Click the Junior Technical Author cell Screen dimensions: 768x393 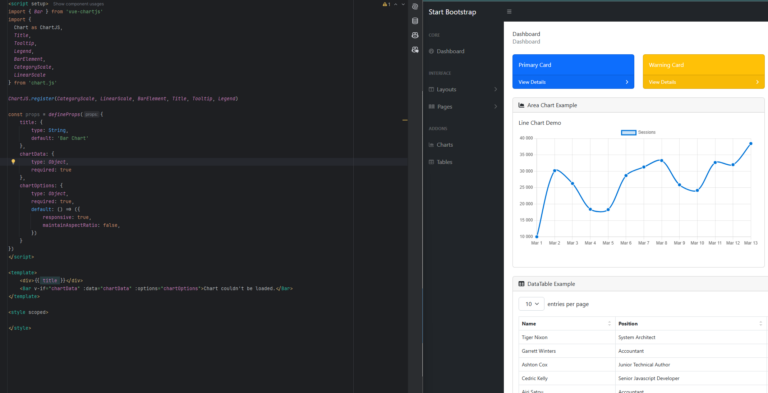pyautogui.click(x=691, y=365)
